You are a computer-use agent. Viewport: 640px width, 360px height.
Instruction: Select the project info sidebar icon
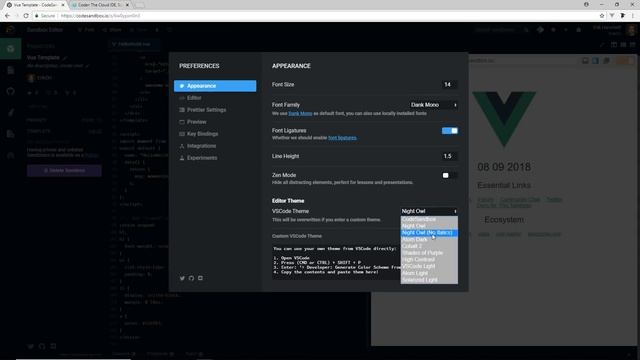[x=11, y=49]
